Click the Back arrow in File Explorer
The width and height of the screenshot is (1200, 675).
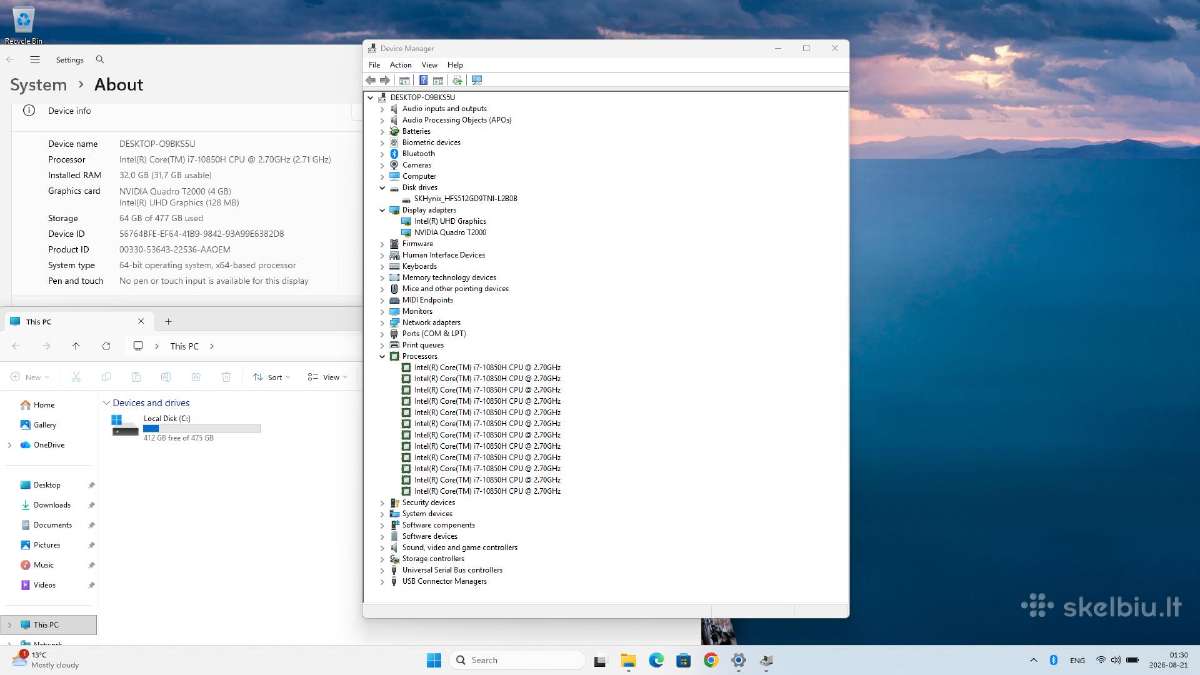pos(16,346)
